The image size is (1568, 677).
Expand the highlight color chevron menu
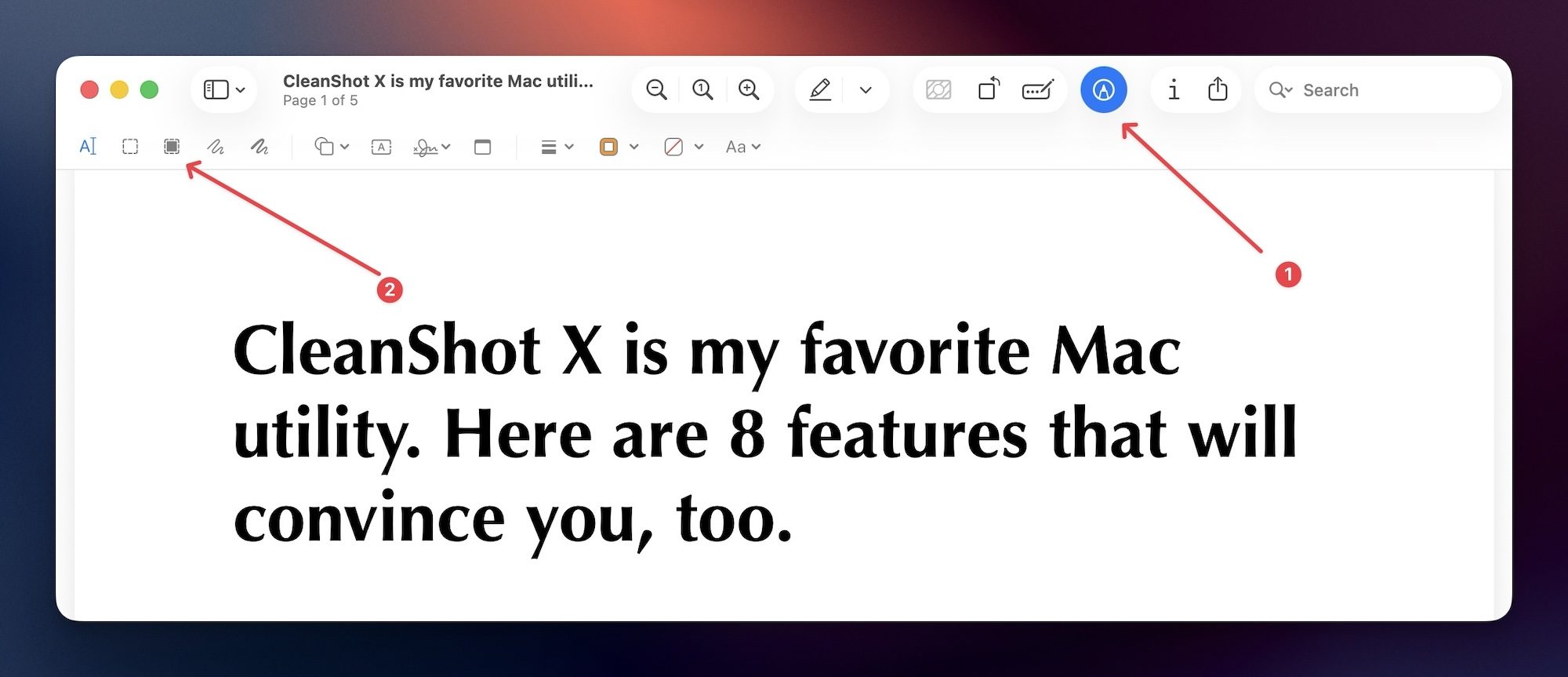click(866, 90)
